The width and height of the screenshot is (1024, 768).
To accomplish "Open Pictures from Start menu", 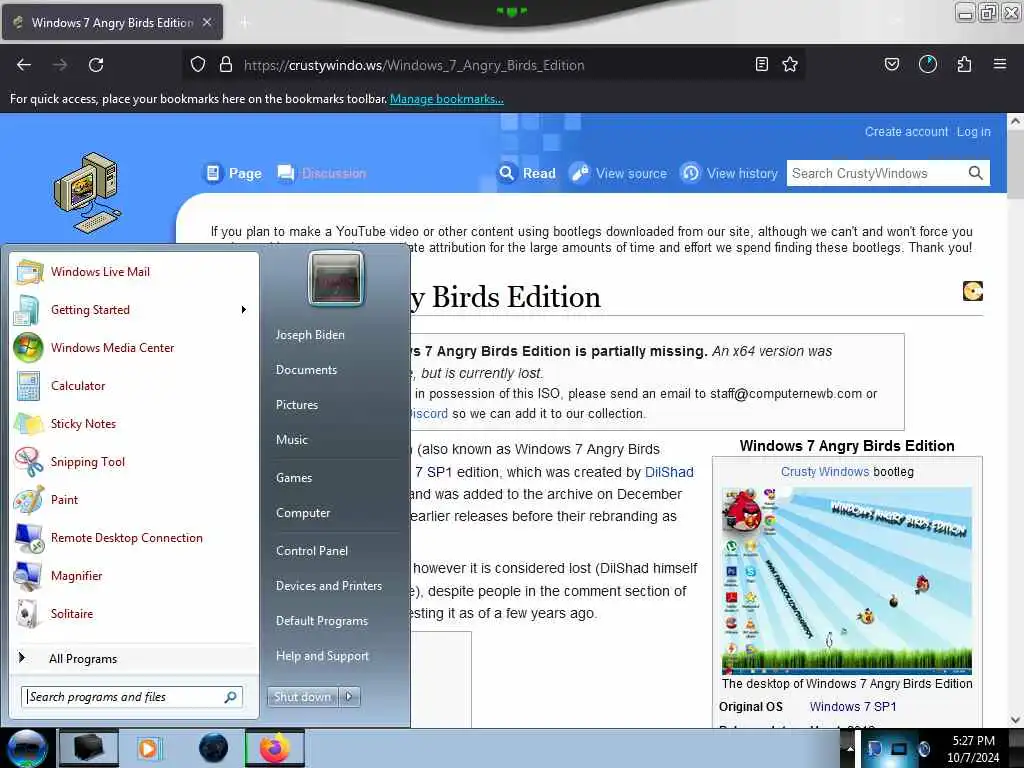I will [296, 405].
